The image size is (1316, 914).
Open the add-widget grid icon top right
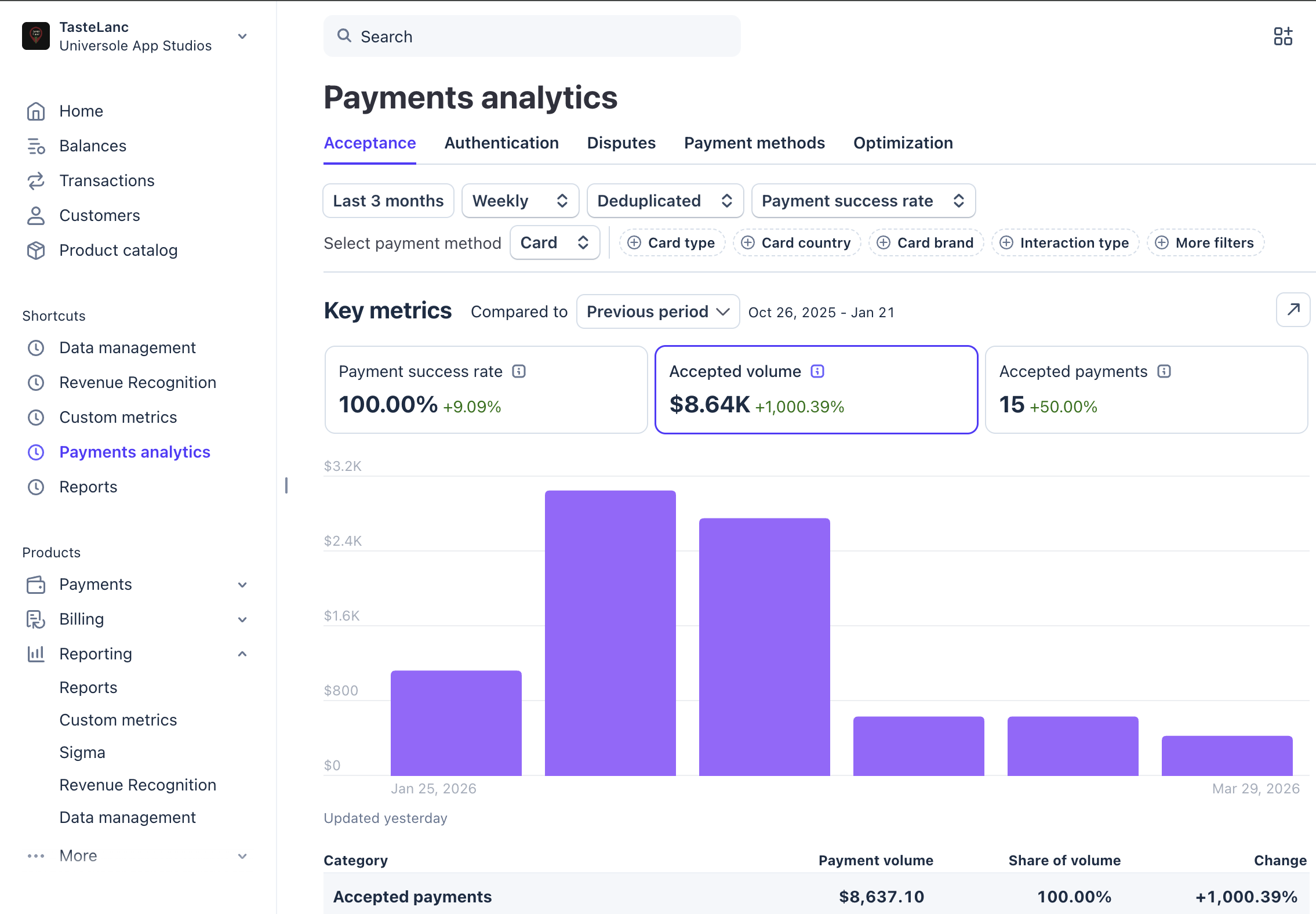click(1283, 36)
